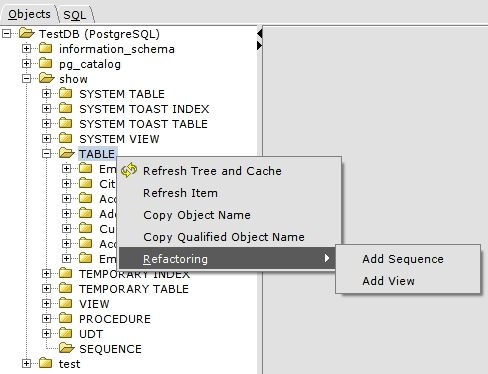This screenshot has width=488, height=374.
Task: Click the open TABLE folder icon
Action: [66, 153]
